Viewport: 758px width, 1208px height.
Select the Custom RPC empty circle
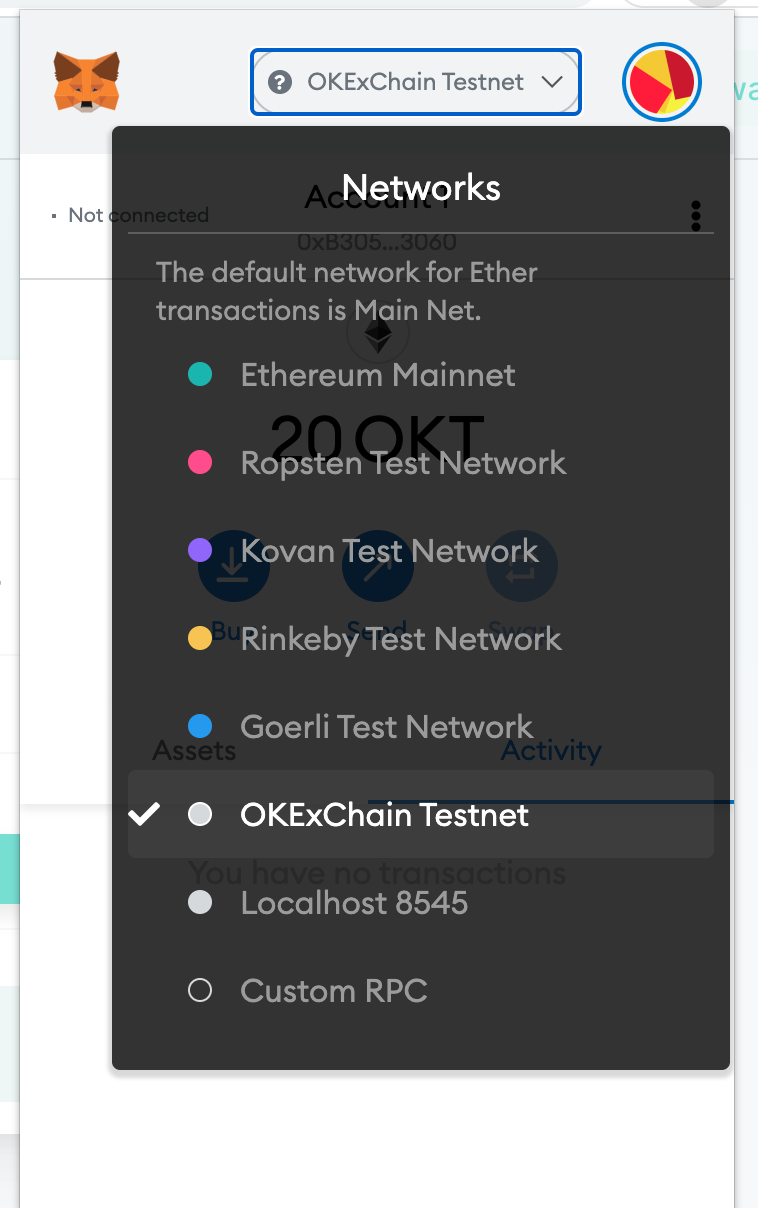(x=200, y=991)
